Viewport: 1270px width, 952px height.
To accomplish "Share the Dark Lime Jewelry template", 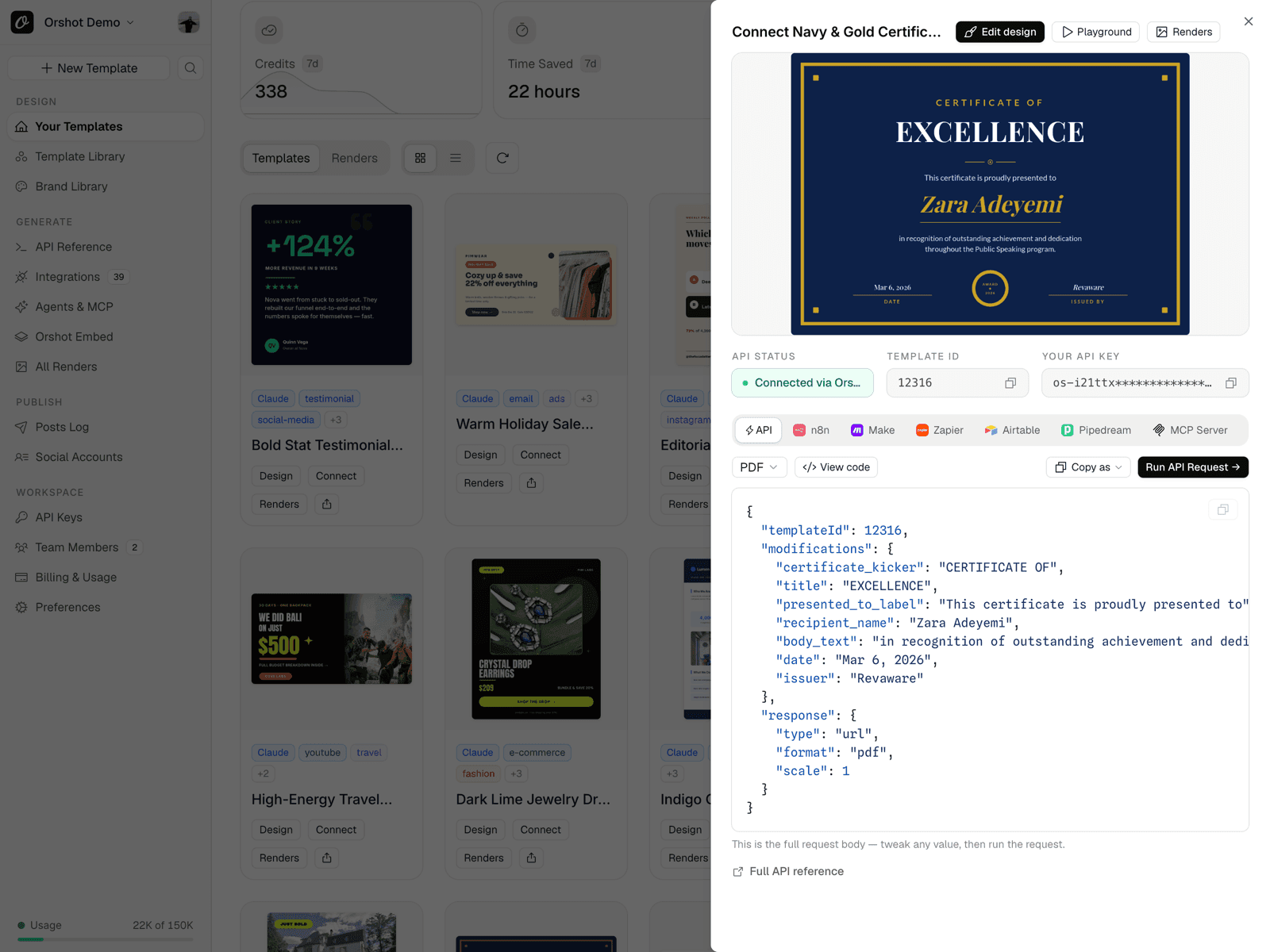I will pos(532,858).
